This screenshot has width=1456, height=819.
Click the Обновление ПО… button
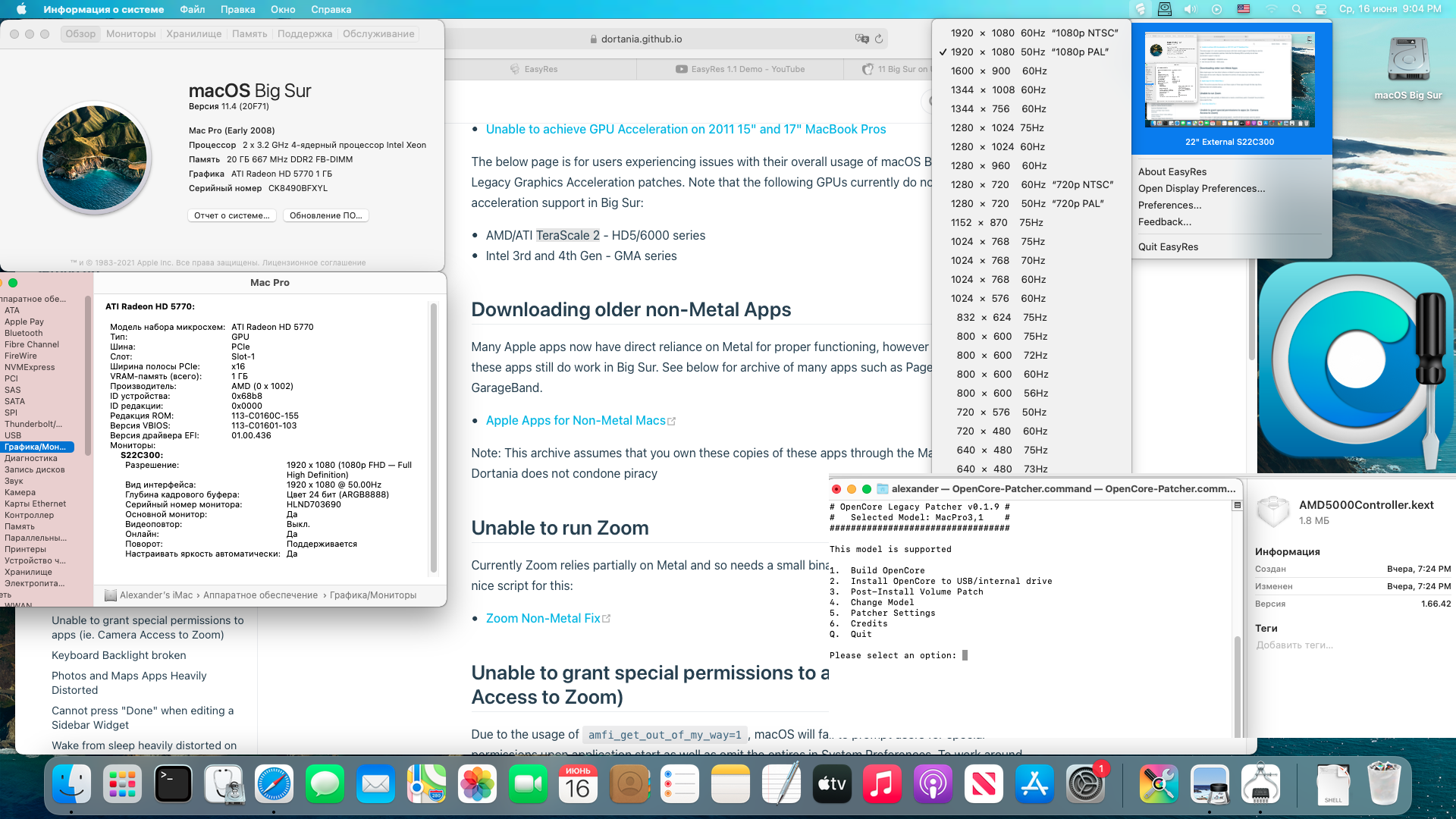pos(326,215)
